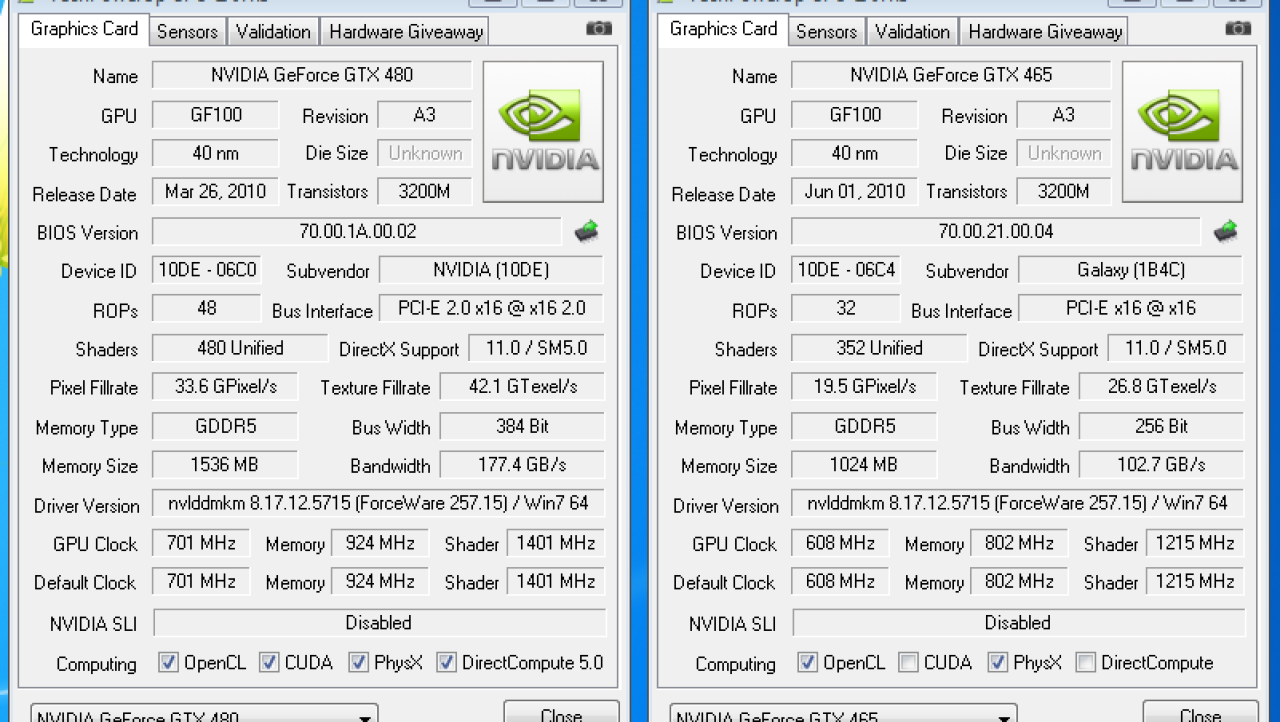Viewport: 1280px width, 722px height.
Task: Enable DirectCompute checkbox in GTX 465 window
Action: [1085, 662]
